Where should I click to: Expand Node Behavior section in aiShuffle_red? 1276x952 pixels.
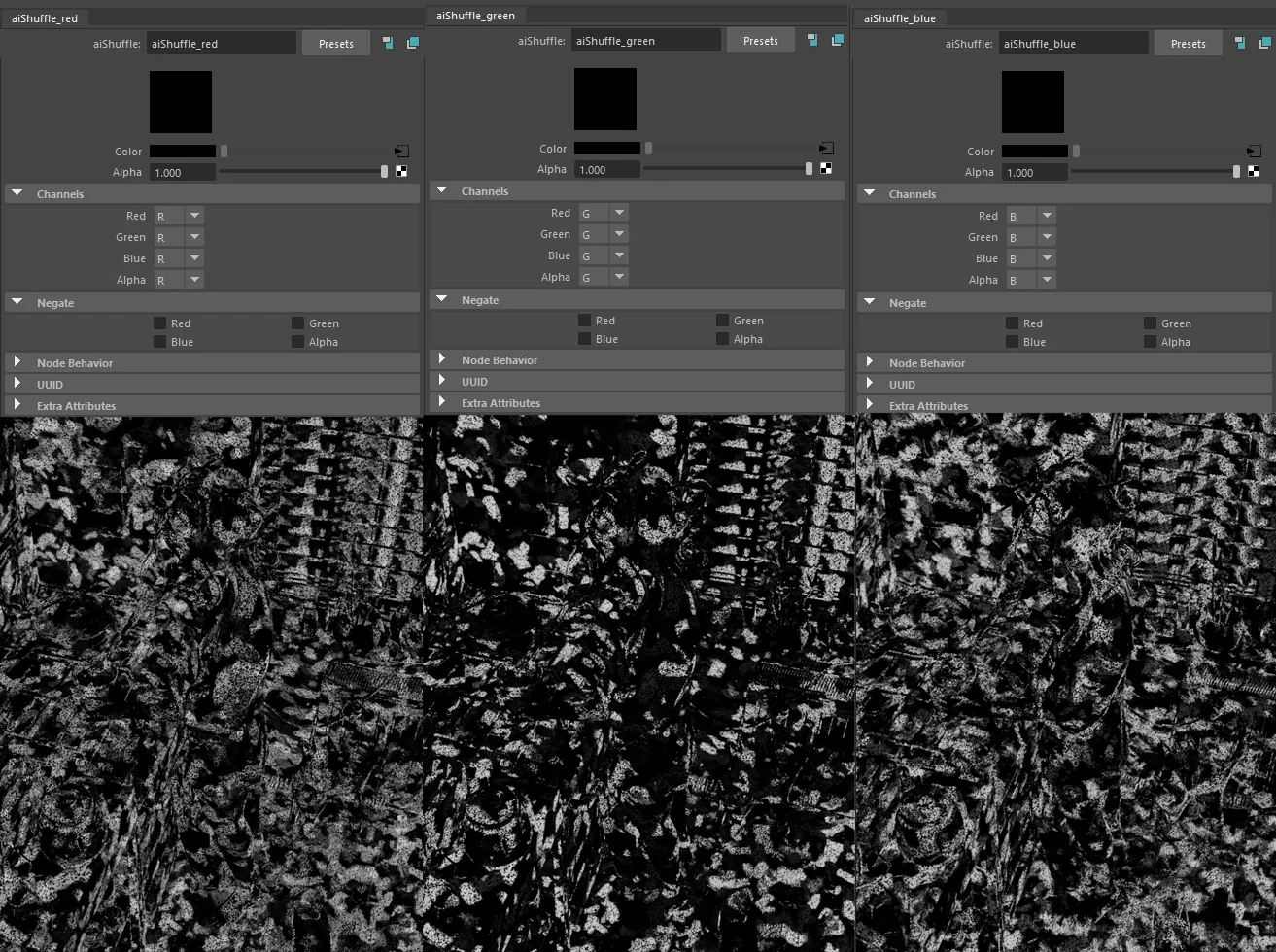point(17,362)
